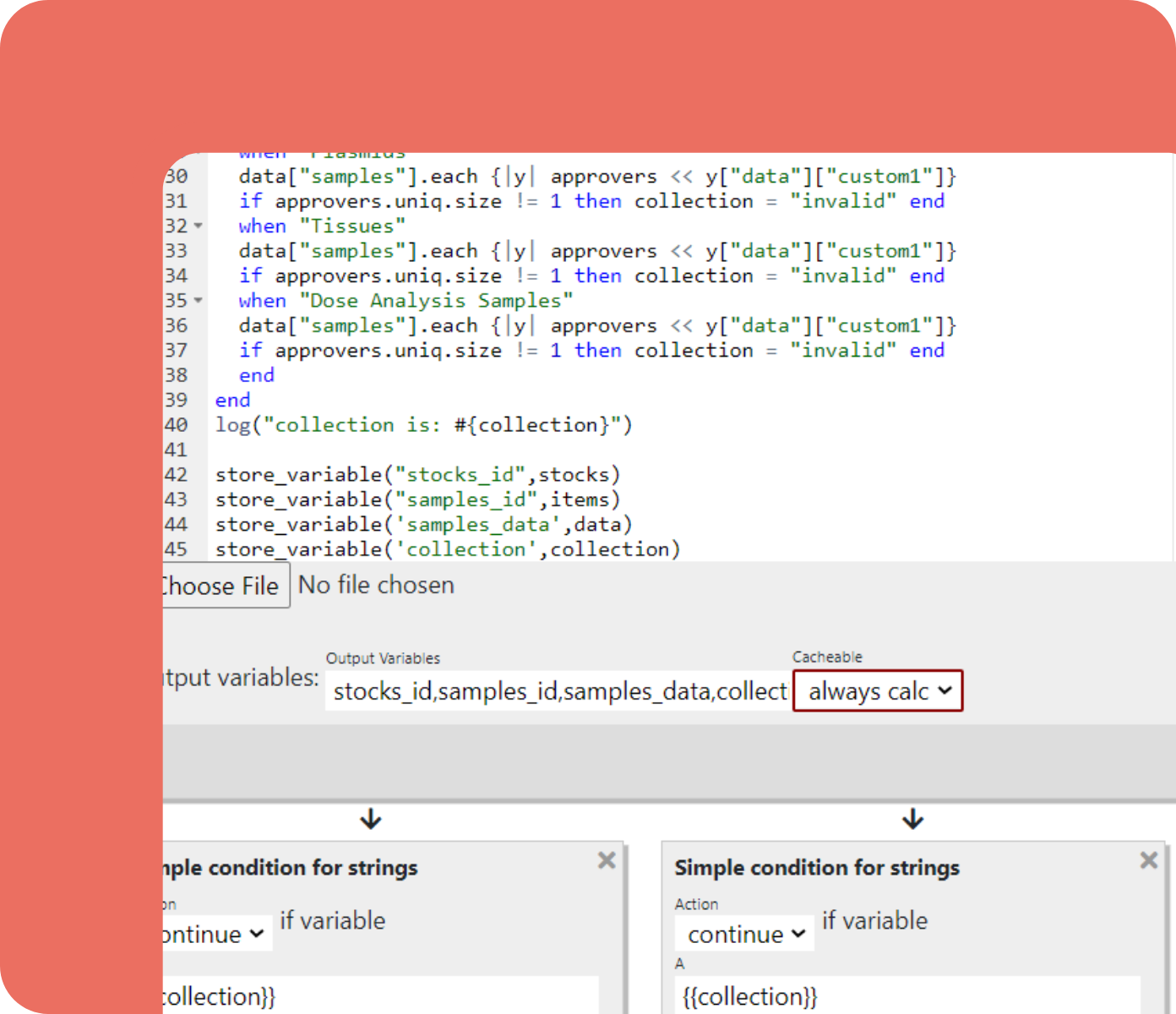The width and height of the screenshot is (1176, 1014).
Task: Click the arrow connector above left condition block
Action: click(x=370, y=819)
